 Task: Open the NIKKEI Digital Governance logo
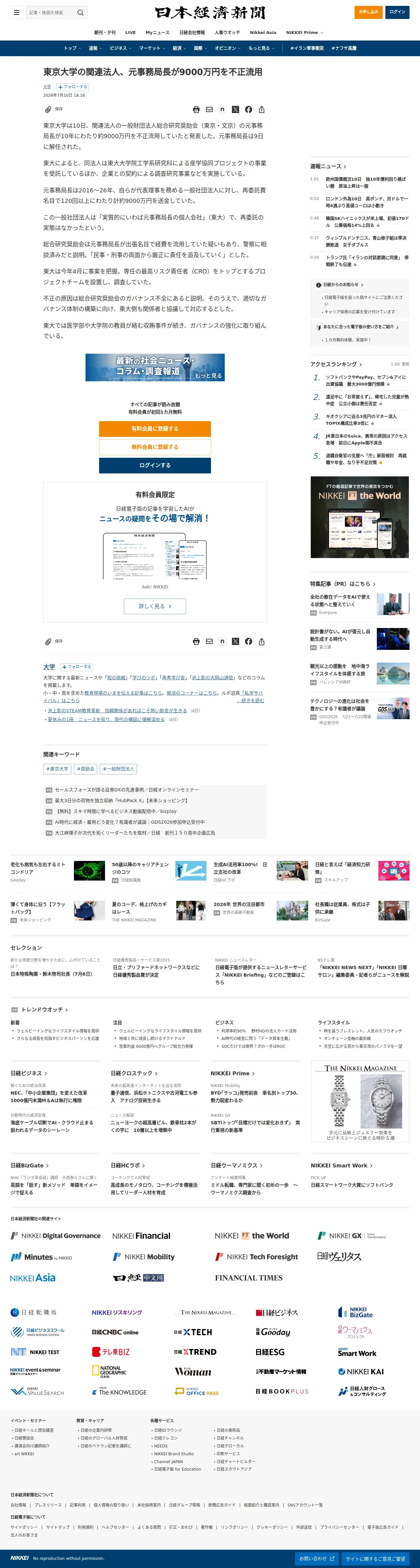click(x=56, y=1236)
